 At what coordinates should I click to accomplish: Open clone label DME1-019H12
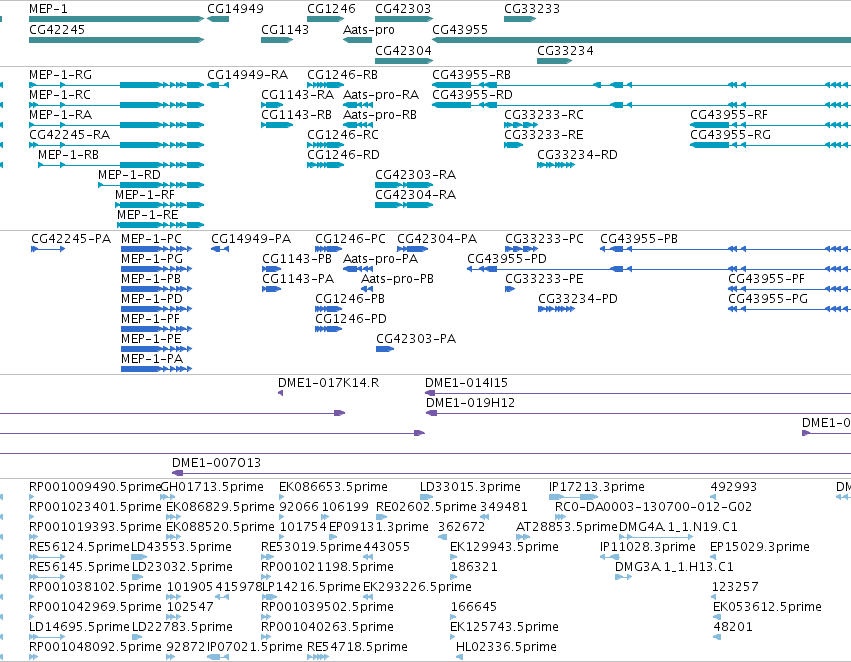(x=471, y=403)
